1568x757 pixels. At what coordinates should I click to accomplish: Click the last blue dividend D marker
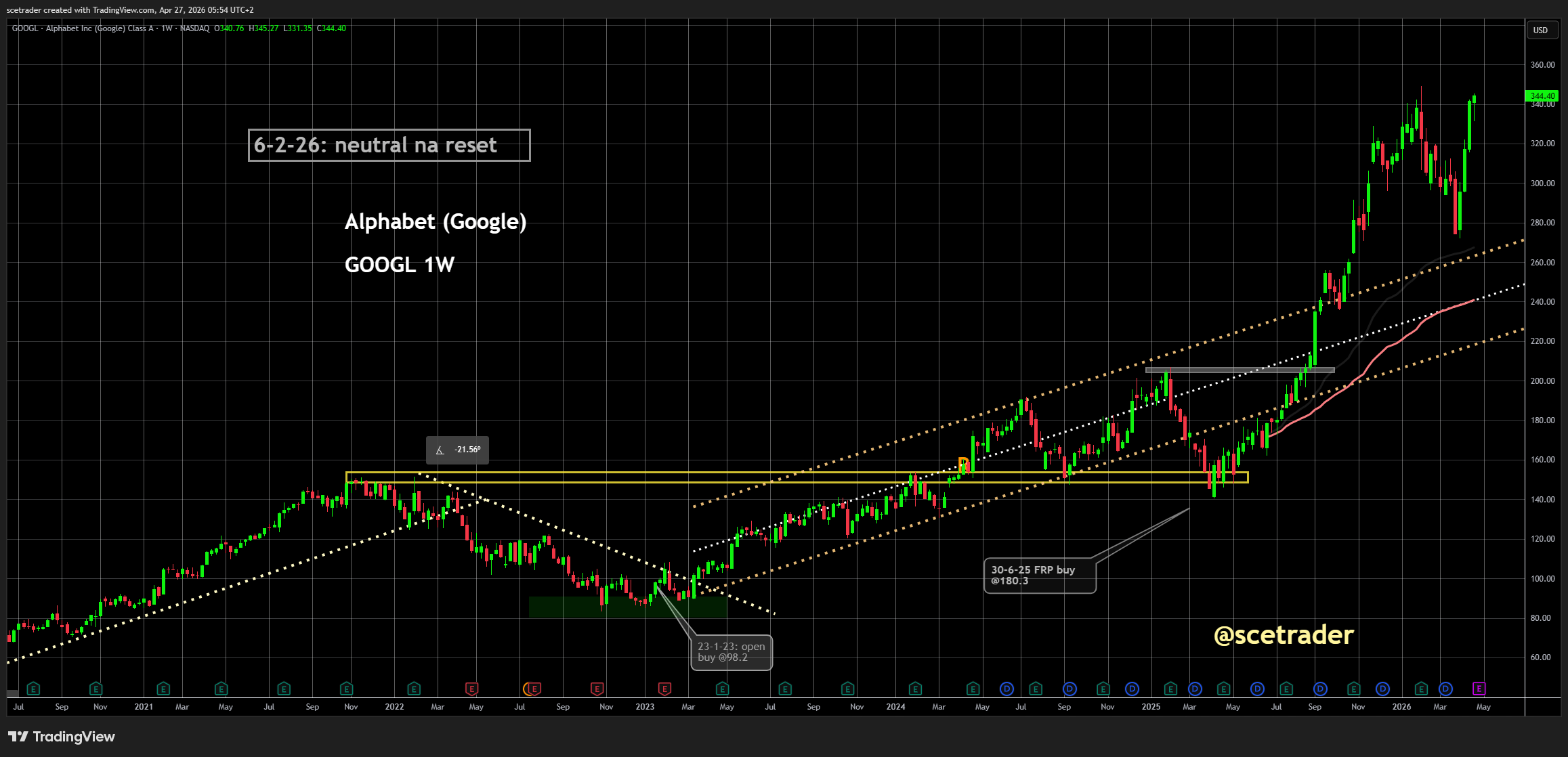[x=1445, y=689]
